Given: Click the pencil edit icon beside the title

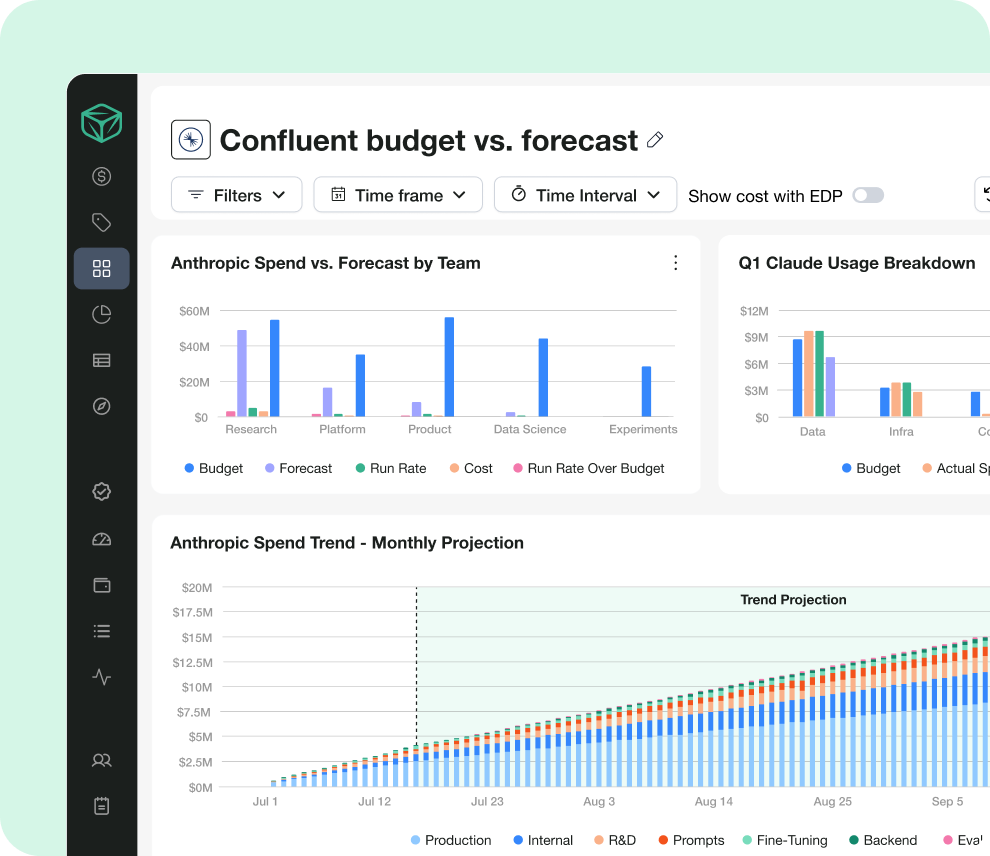Looking at the screenshot, I should click(x=655, y=140).
